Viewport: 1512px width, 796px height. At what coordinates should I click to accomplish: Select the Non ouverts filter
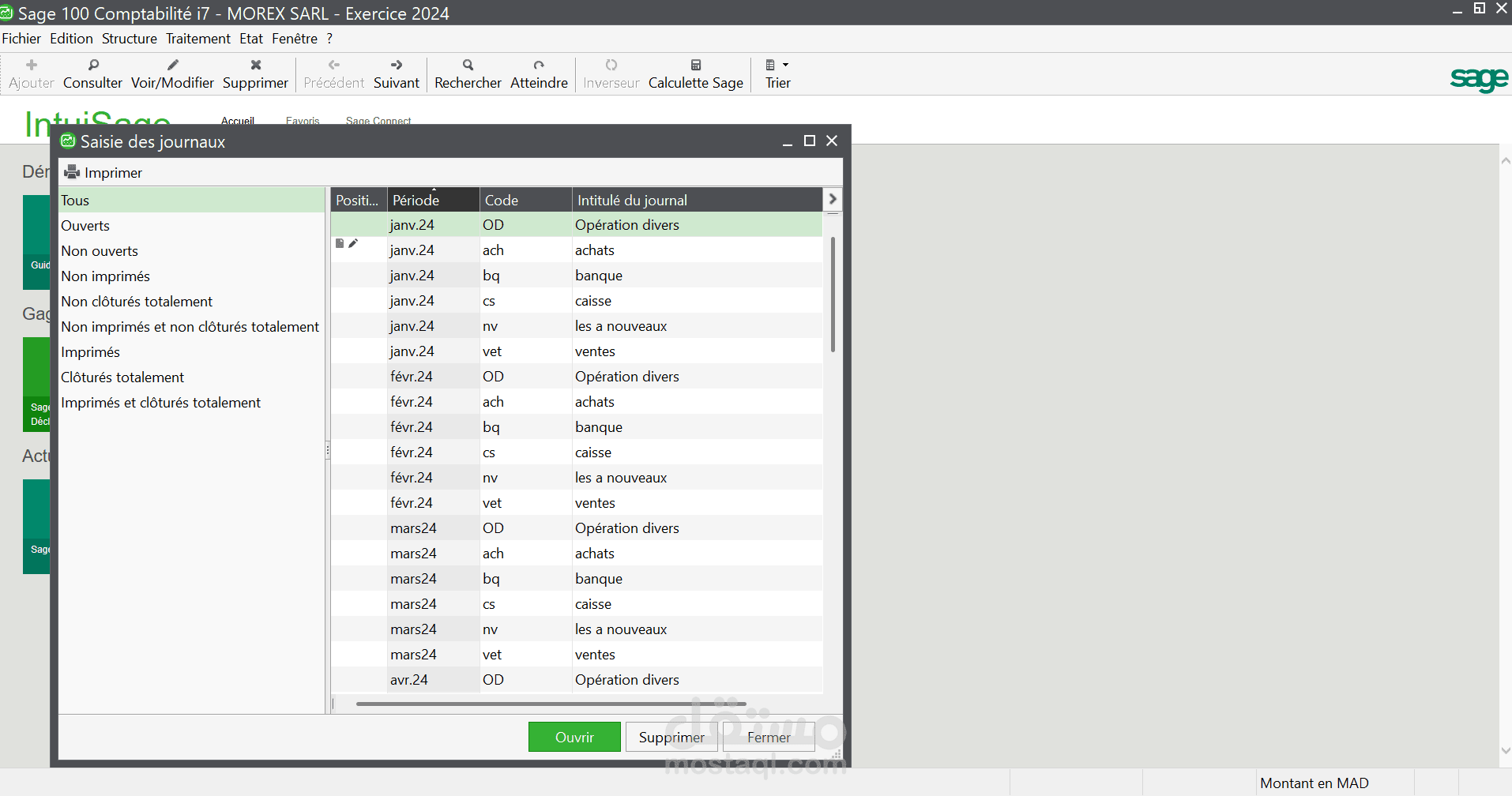point(192,251)
